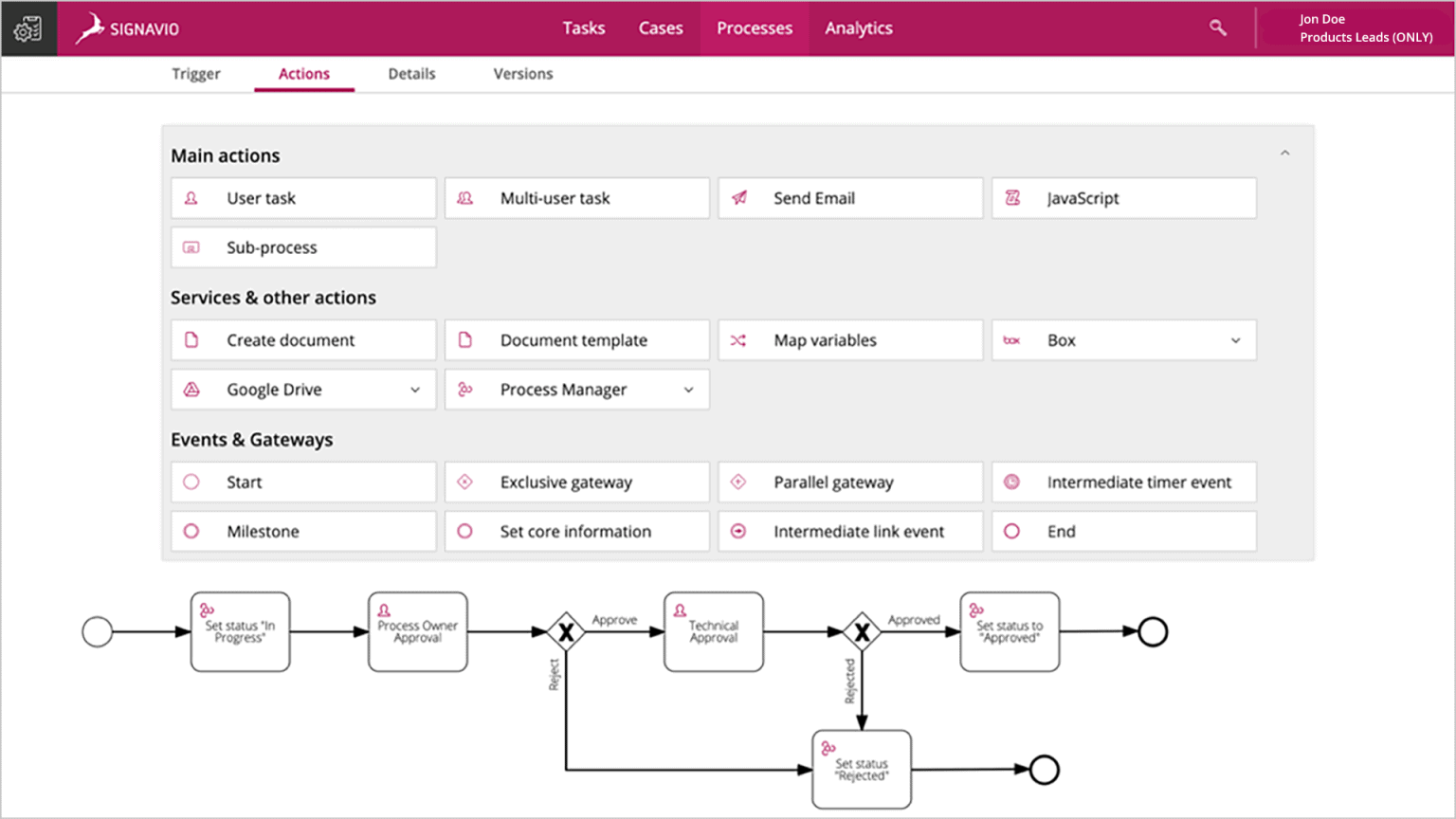Open the Analytics section
The image size is (1456, 819).
[x=858, y=28]
